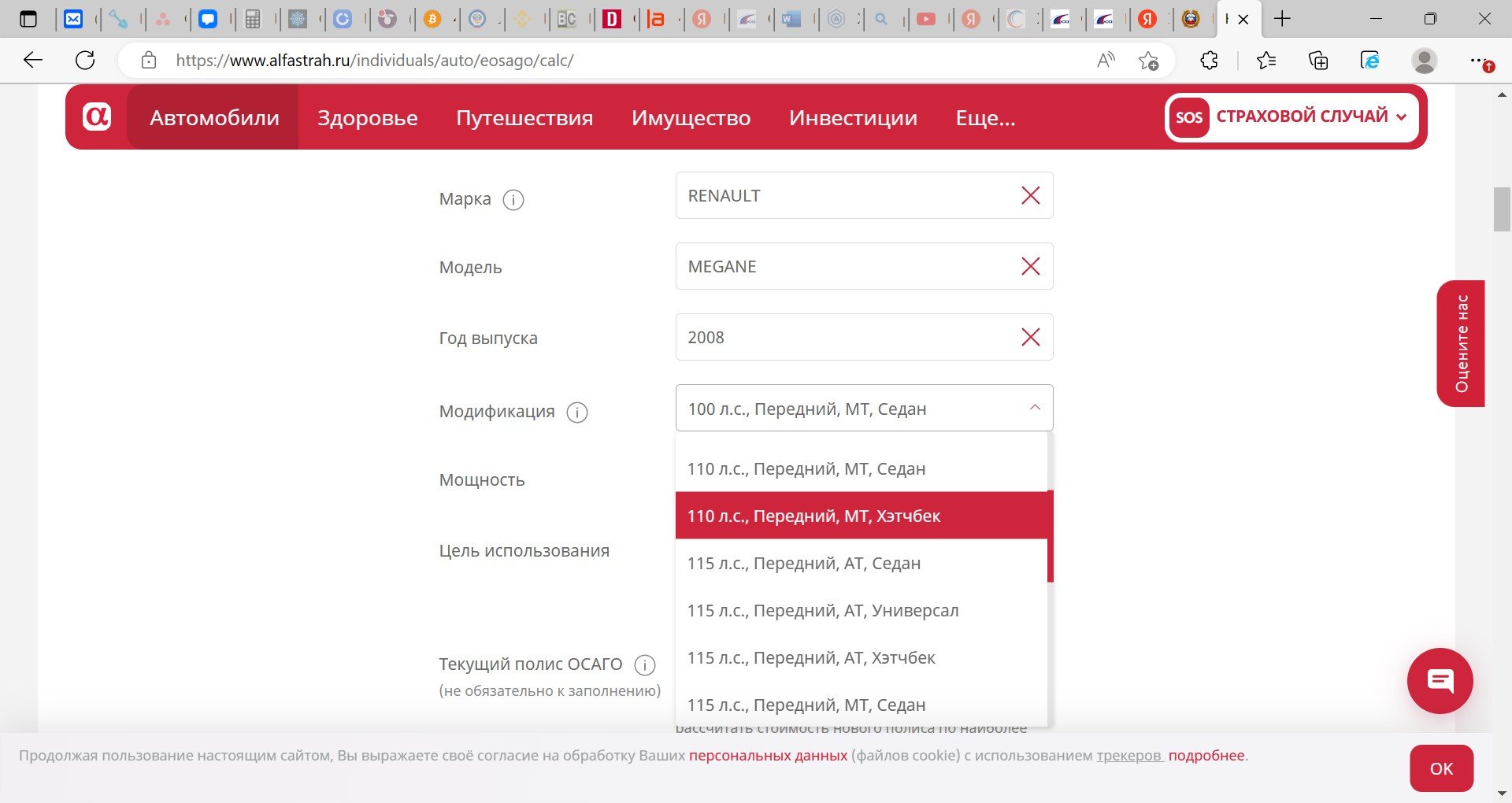This screenshot has width=1512, height=803.
Task: Accept cookies with OK button
Action: tap(1441, 768)
